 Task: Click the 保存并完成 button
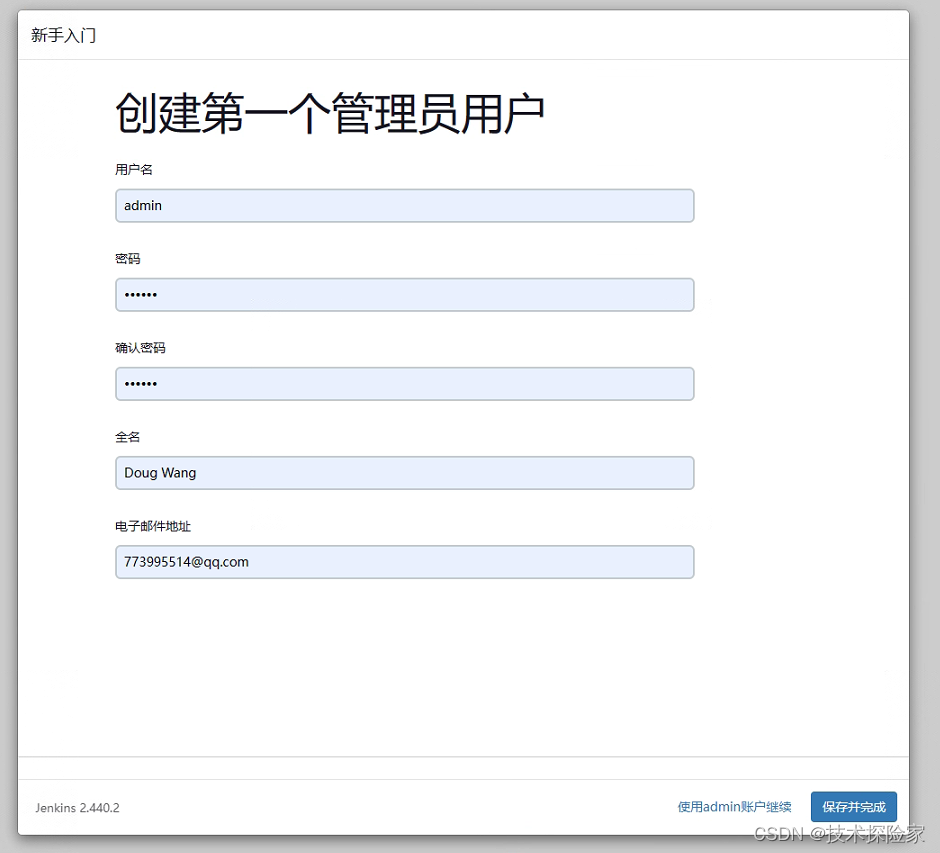point(854,807)
